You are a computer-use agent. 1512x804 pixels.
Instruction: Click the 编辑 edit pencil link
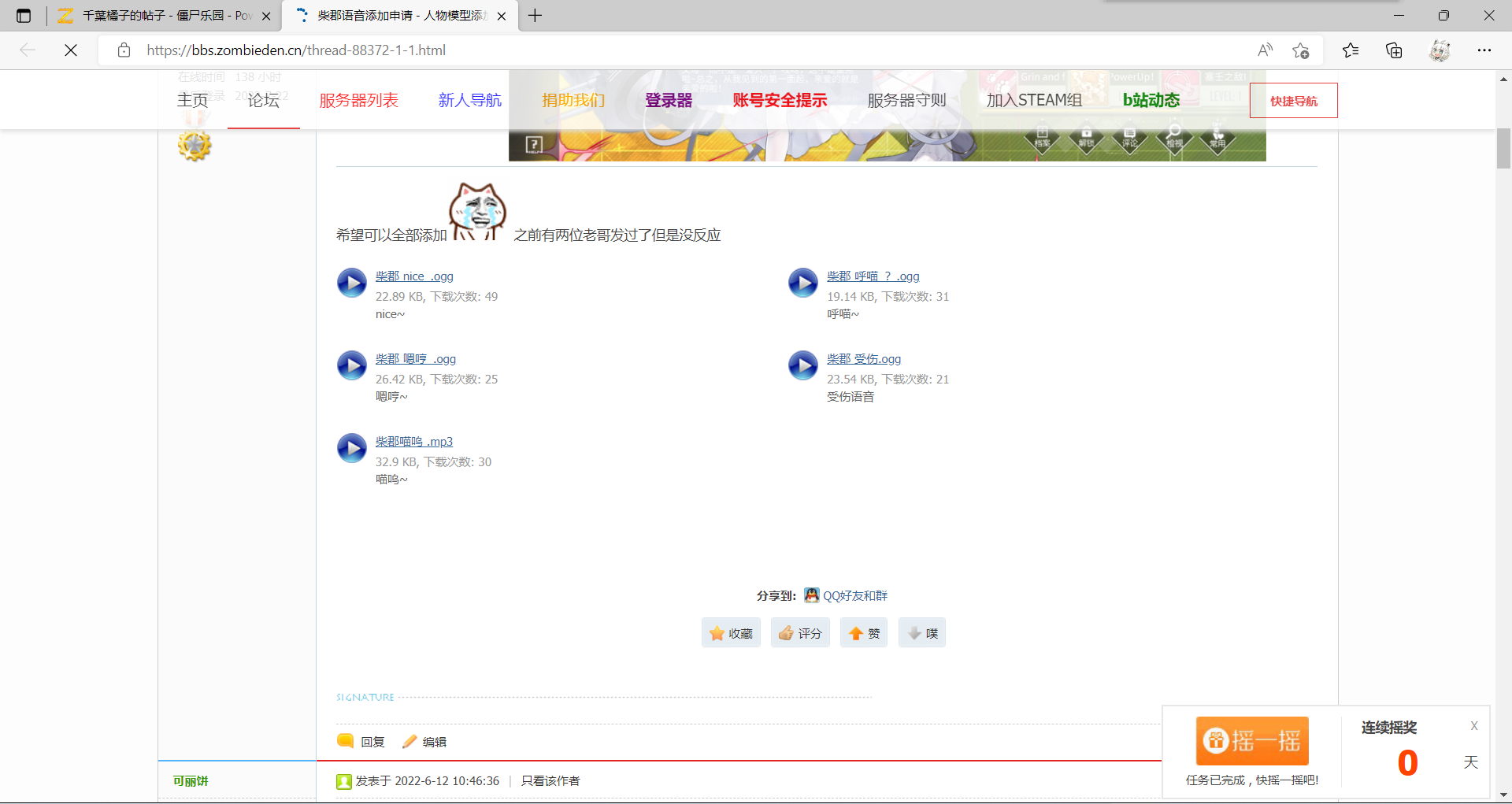click(x=424, y=742)
